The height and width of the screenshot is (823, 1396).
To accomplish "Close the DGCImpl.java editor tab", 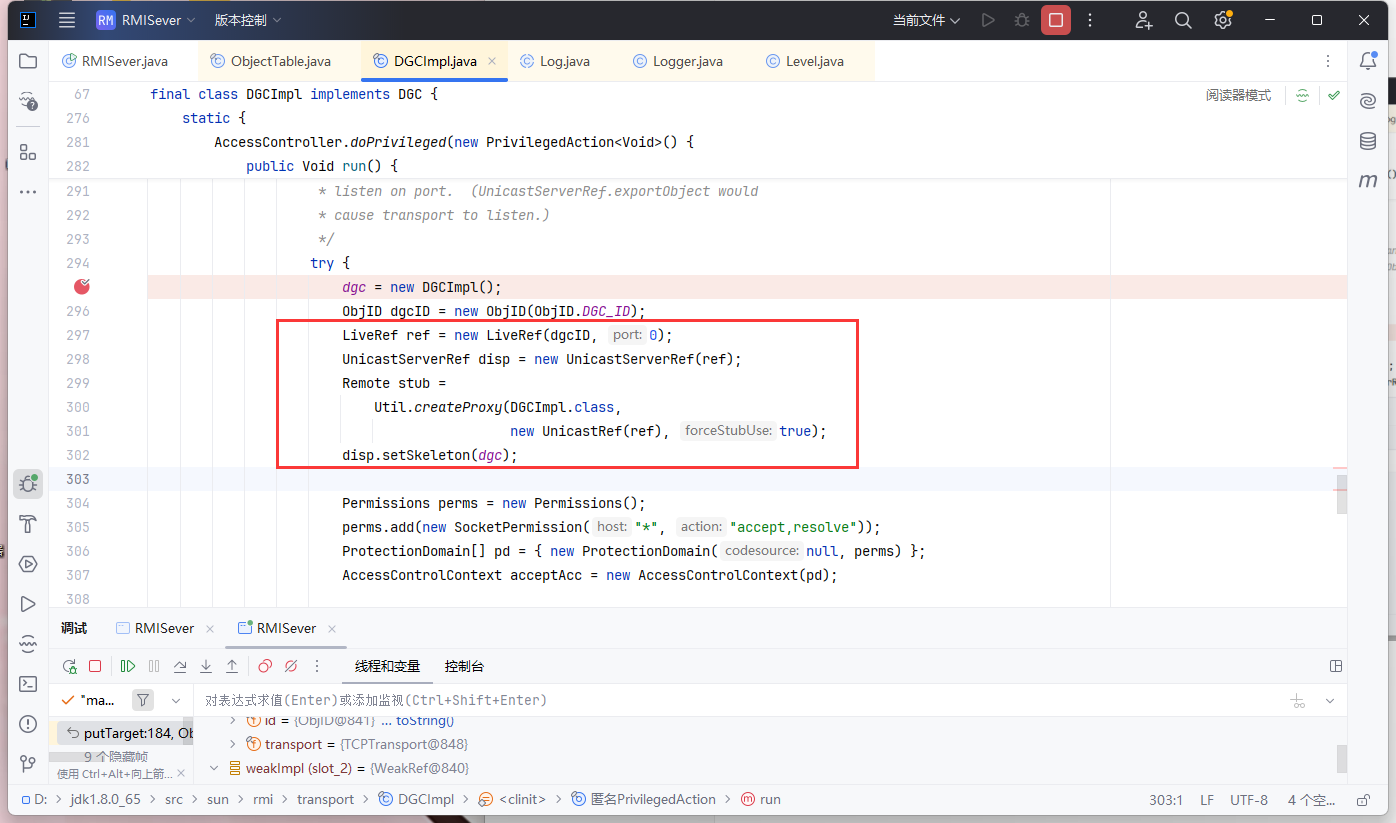I will coord(492,61).
